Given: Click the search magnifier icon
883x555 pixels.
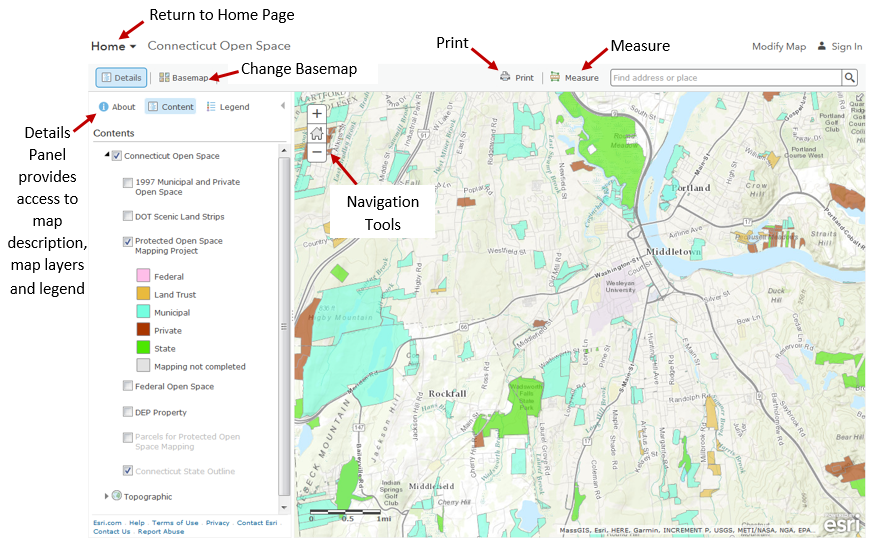Looking at the screenshot, I should pos(849,78).
